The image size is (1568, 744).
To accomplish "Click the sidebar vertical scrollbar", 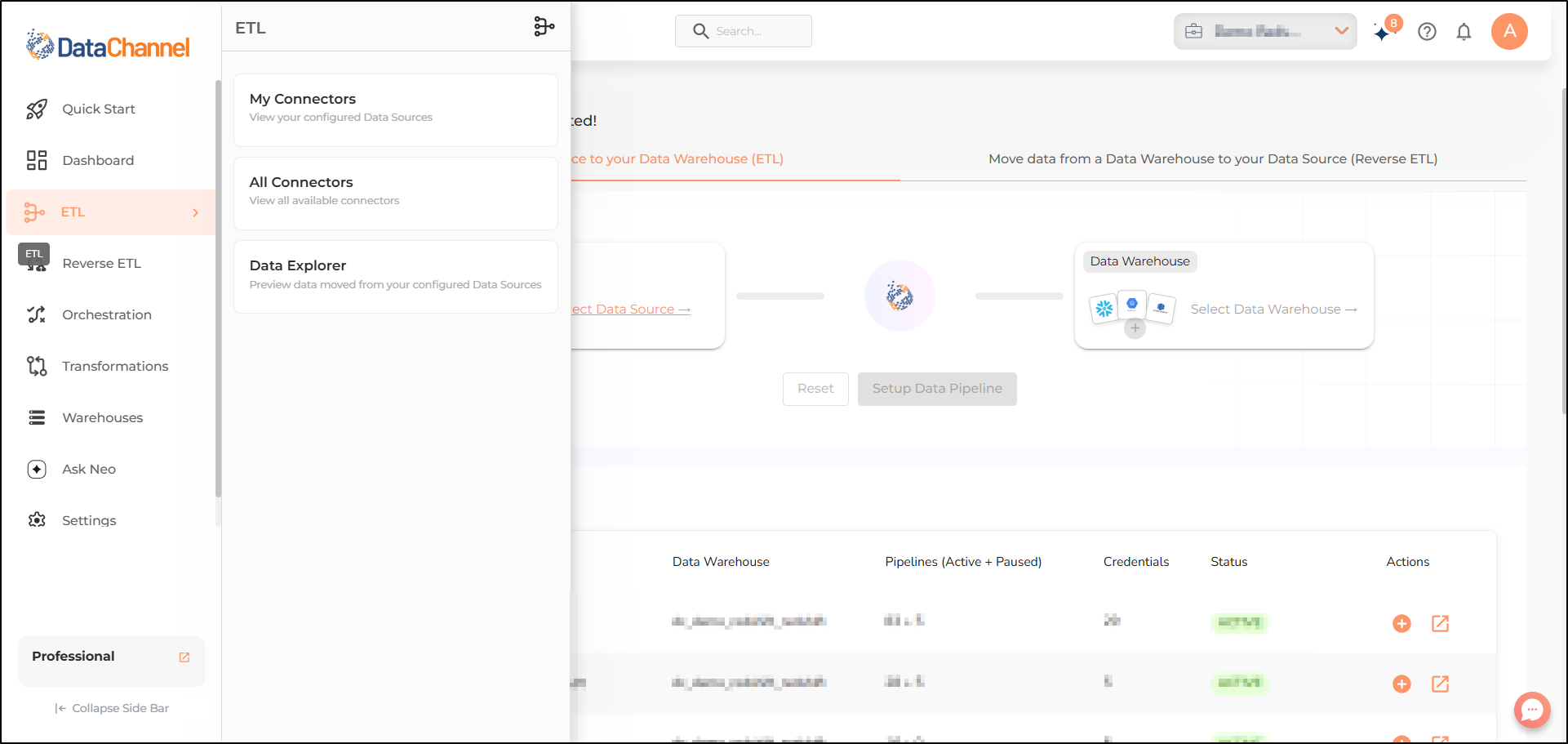I will click(218, 288).
